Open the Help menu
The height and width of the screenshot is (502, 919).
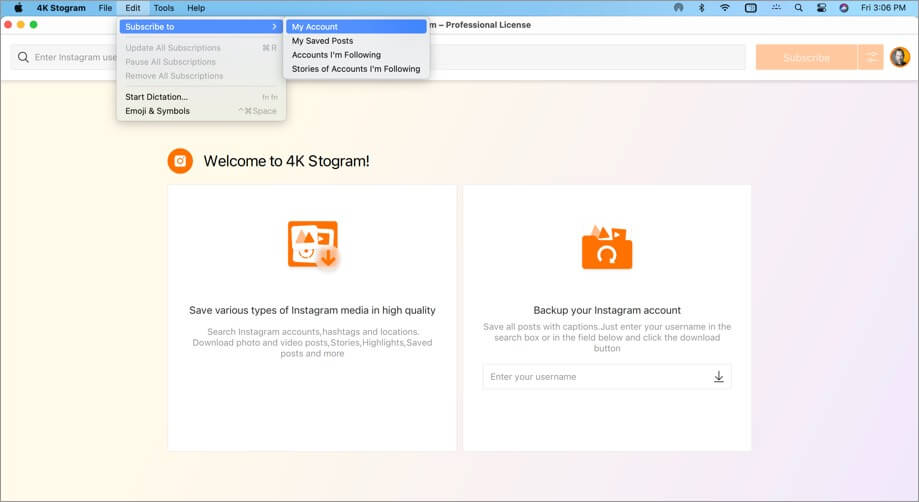[196, 8]
